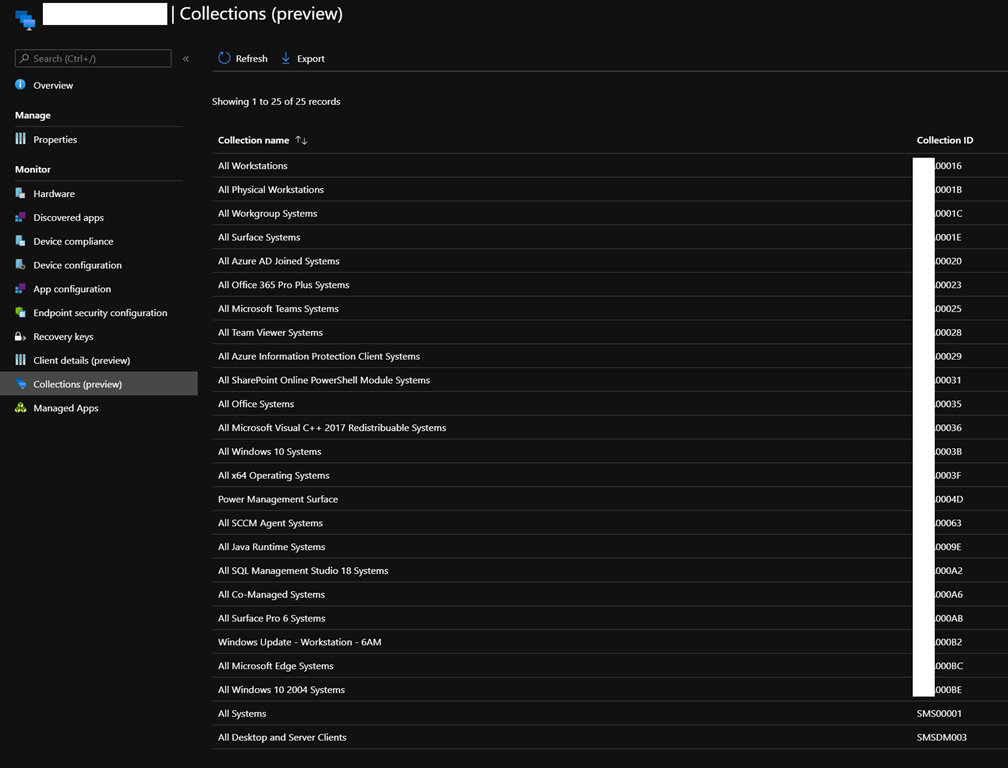Select the All Windows 10 Systems row
Viewport: 1008px width, 768px height.
pyautogui.click(x=270, y=452)
